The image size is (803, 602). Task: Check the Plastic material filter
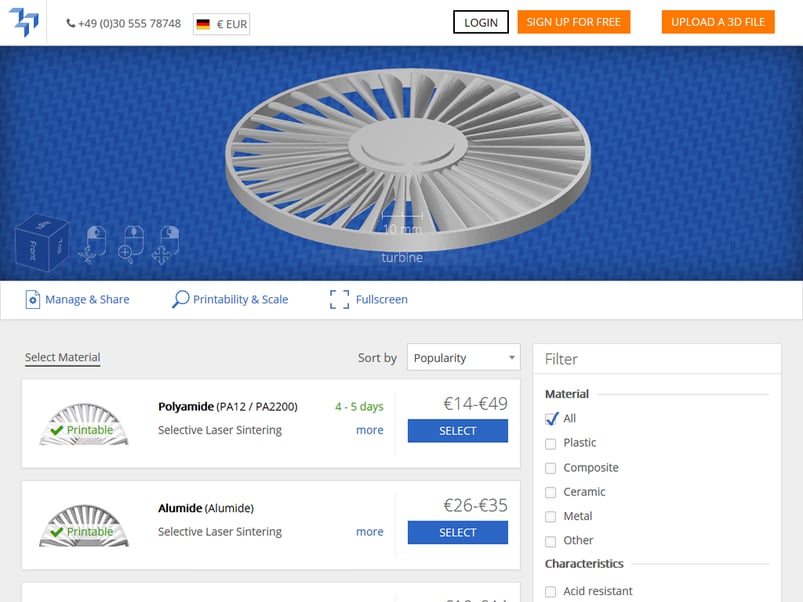tap(551, 443)
